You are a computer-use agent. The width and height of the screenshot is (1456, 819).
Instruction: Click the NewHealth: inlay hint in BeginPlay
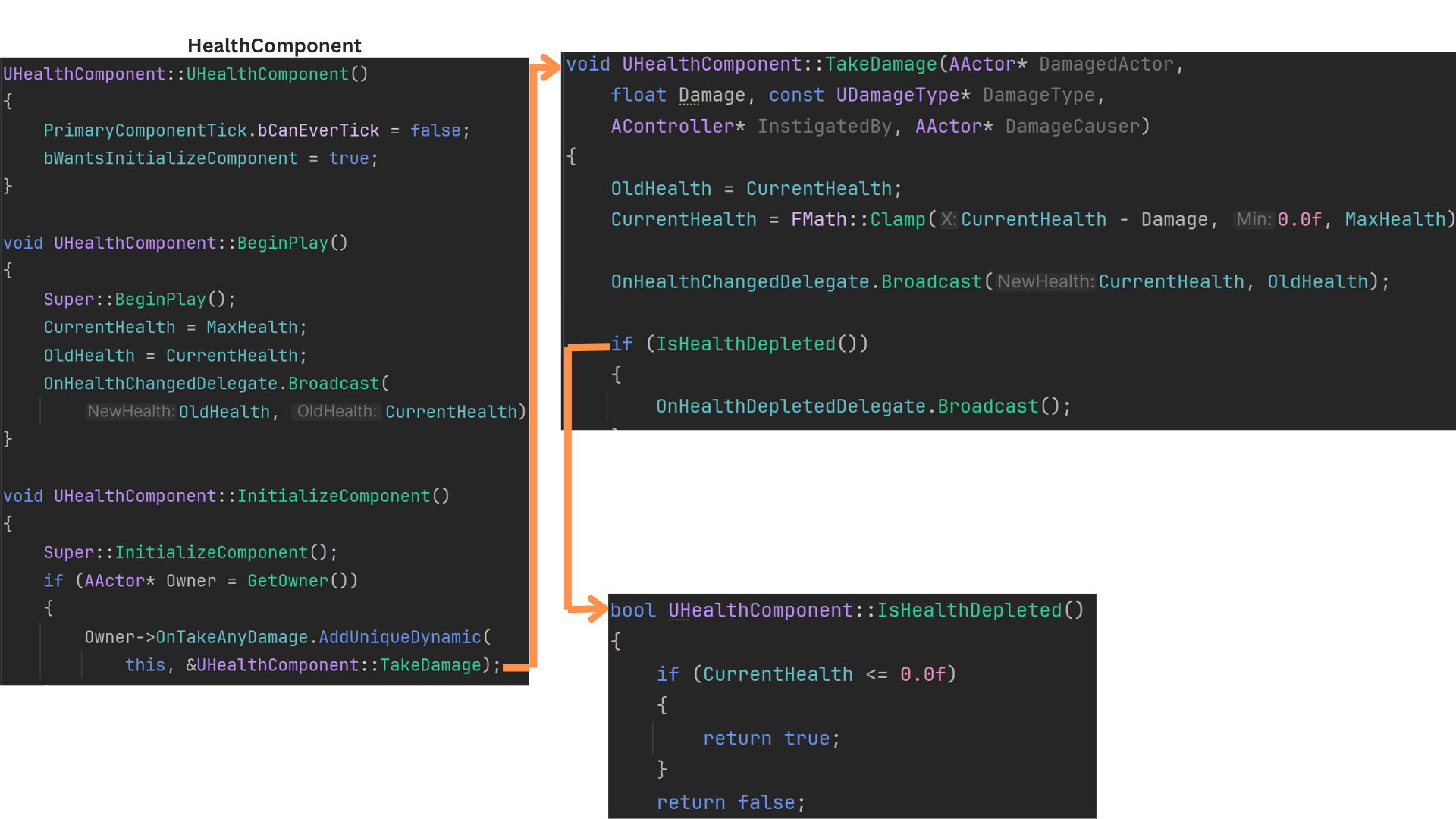(x=130, y=411)
